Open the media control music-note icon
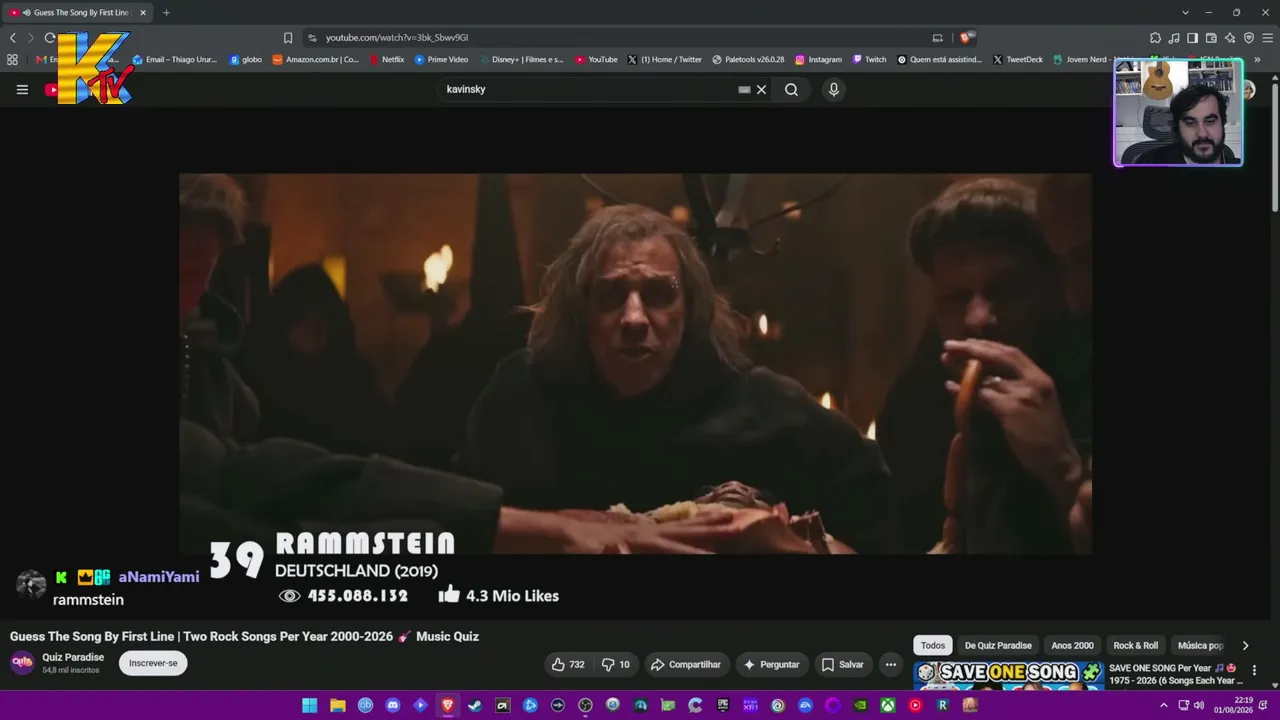 pos(1174,38)
